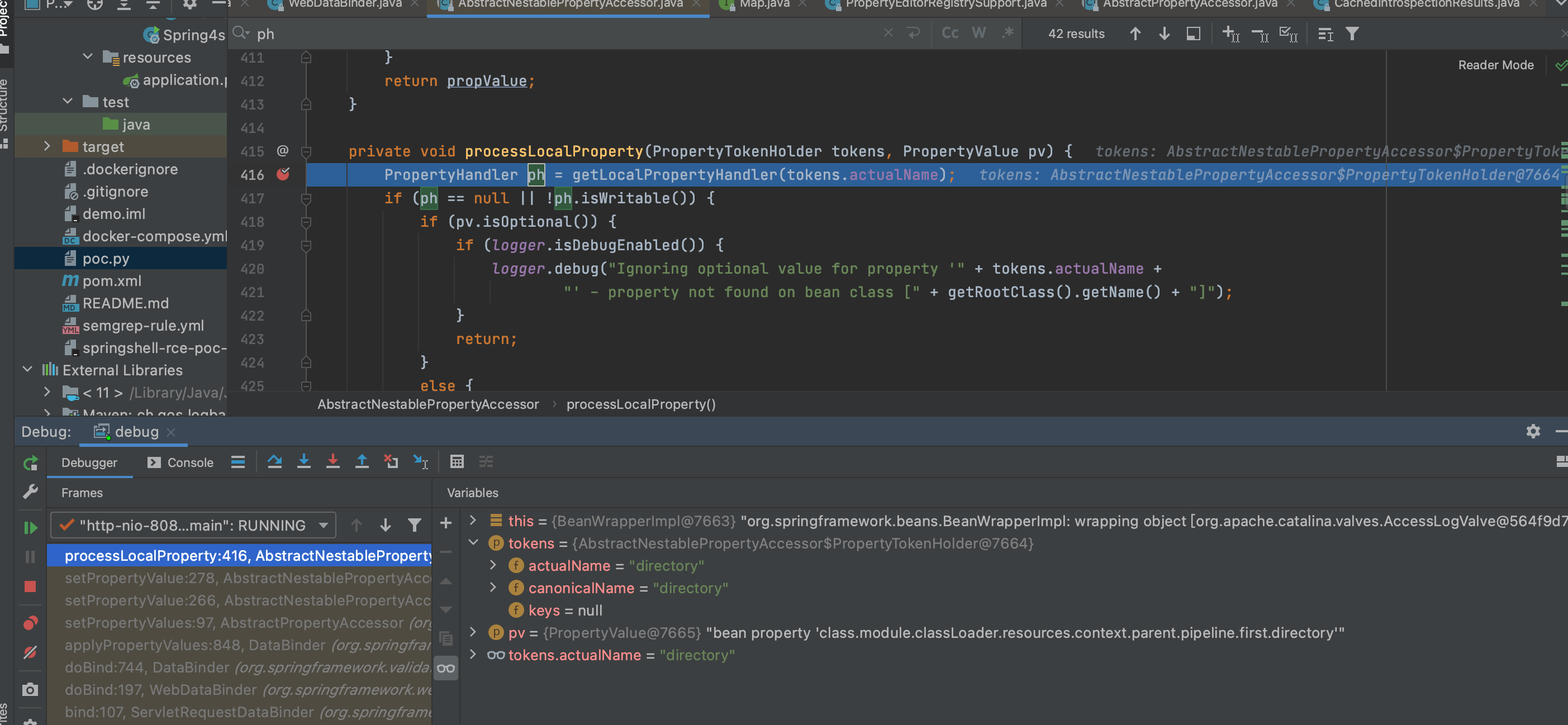The width and height of the screenshot is (1568, 725).
Task: Select doBind:744 DataBinder frame
Action: [x=239, y=667]
